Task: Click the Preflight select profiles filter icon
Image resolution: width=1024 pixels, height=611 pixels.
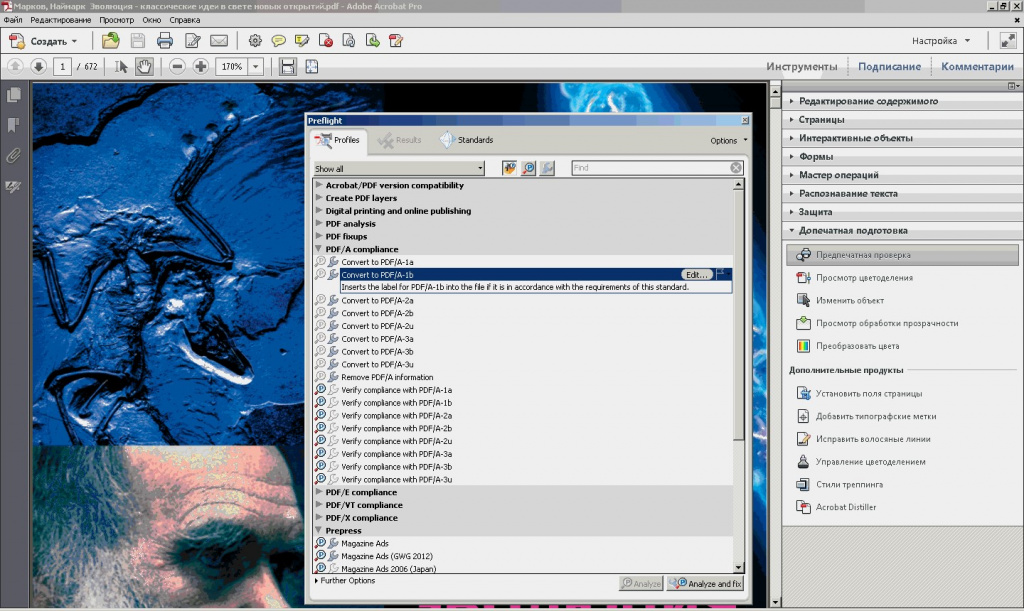Action: pos(509,168)
